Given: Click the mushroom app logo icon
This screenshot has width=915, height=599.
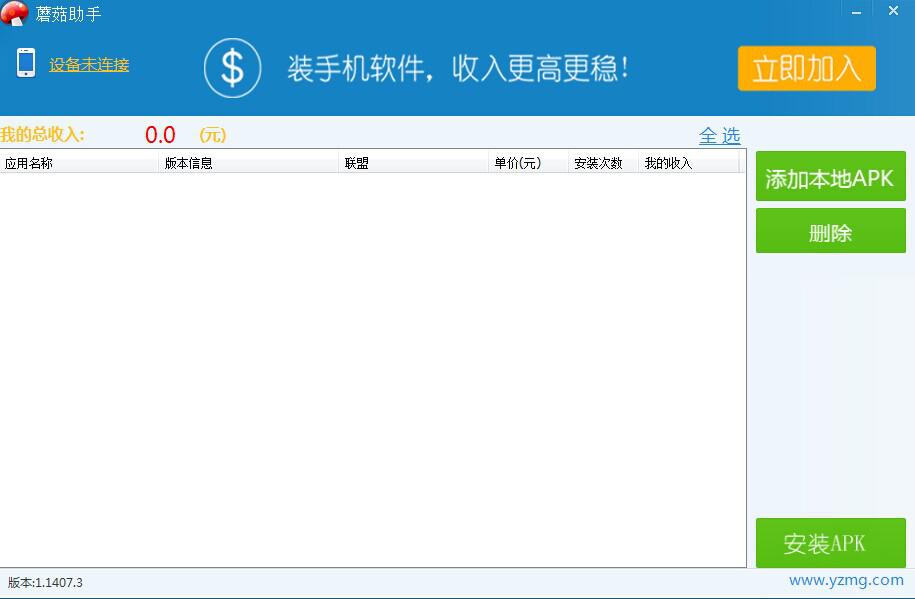Looking at the screenshot, I should pyautogui.click(x=16, y=14).
